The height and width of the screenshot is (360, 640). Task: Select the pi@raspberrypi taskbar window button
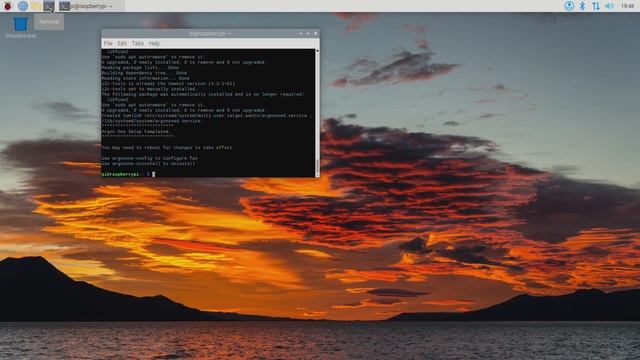[x=91, y=6]
